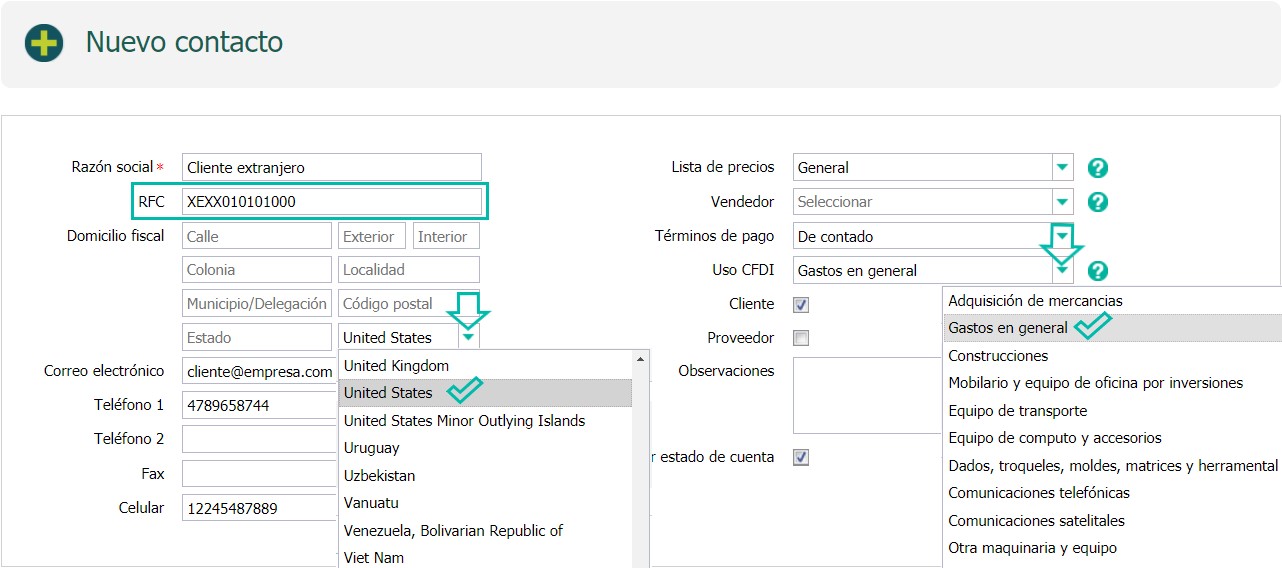The height and width of the screenshot is (568, 1282).
Task: Enable the Proveedor checkbox
Action: [x=801, y=338]
